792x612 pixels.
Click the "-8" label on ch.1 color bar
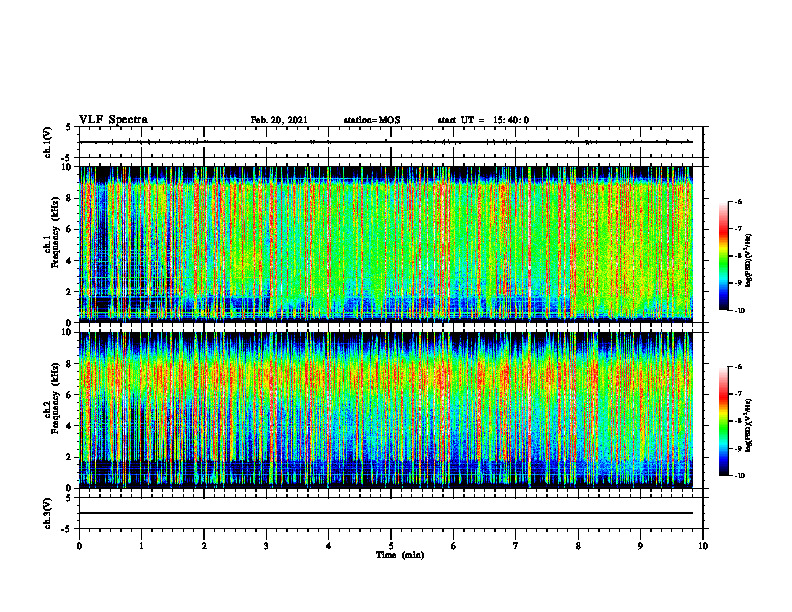[739, 256]
